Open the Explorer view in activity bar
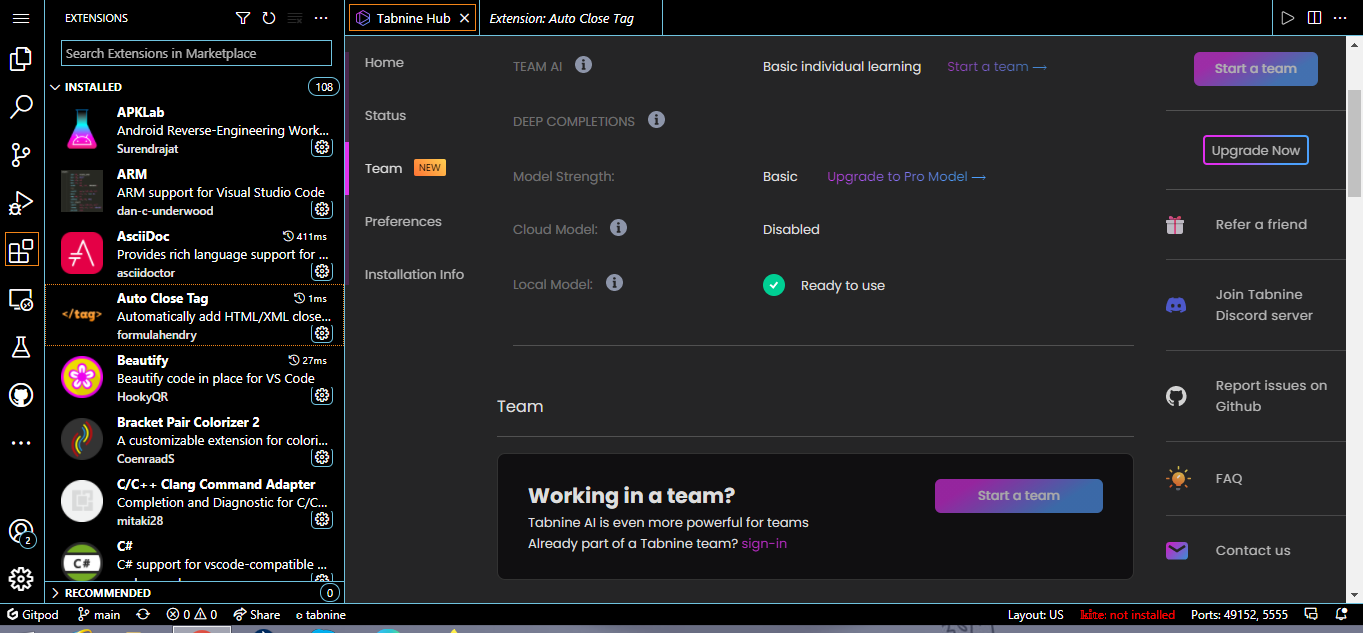 click(x=21, y=59)
